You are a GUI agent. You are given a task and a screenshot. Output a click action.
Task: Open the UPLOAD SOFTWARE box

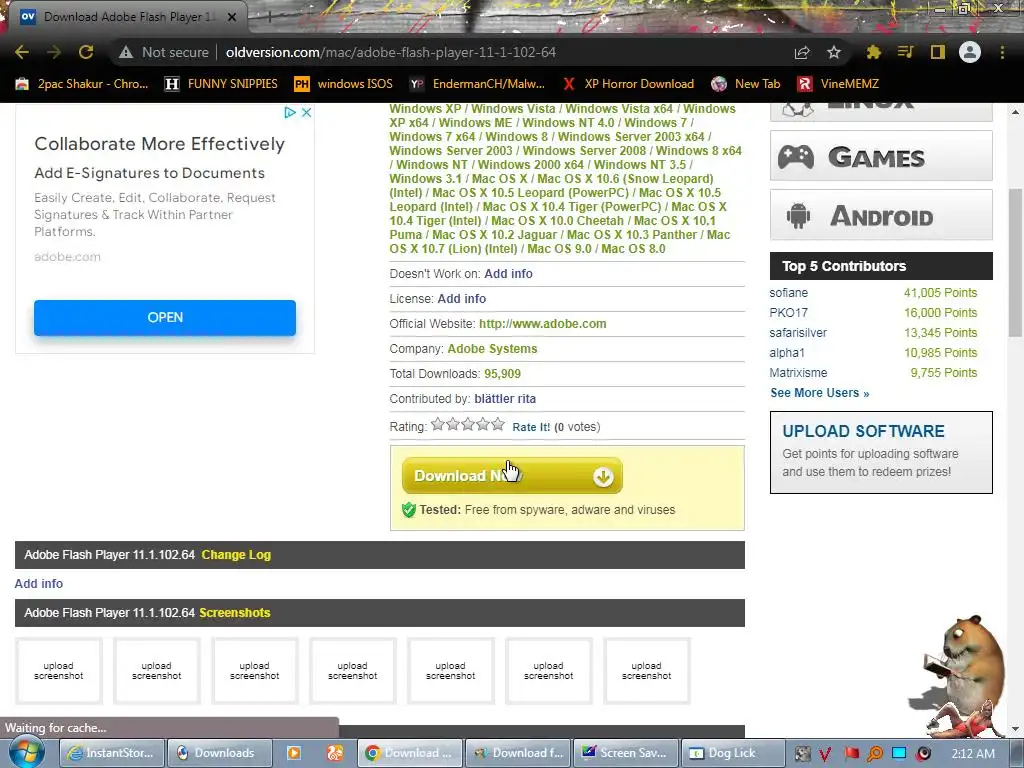pyautogui.click(x=881, y=452)
